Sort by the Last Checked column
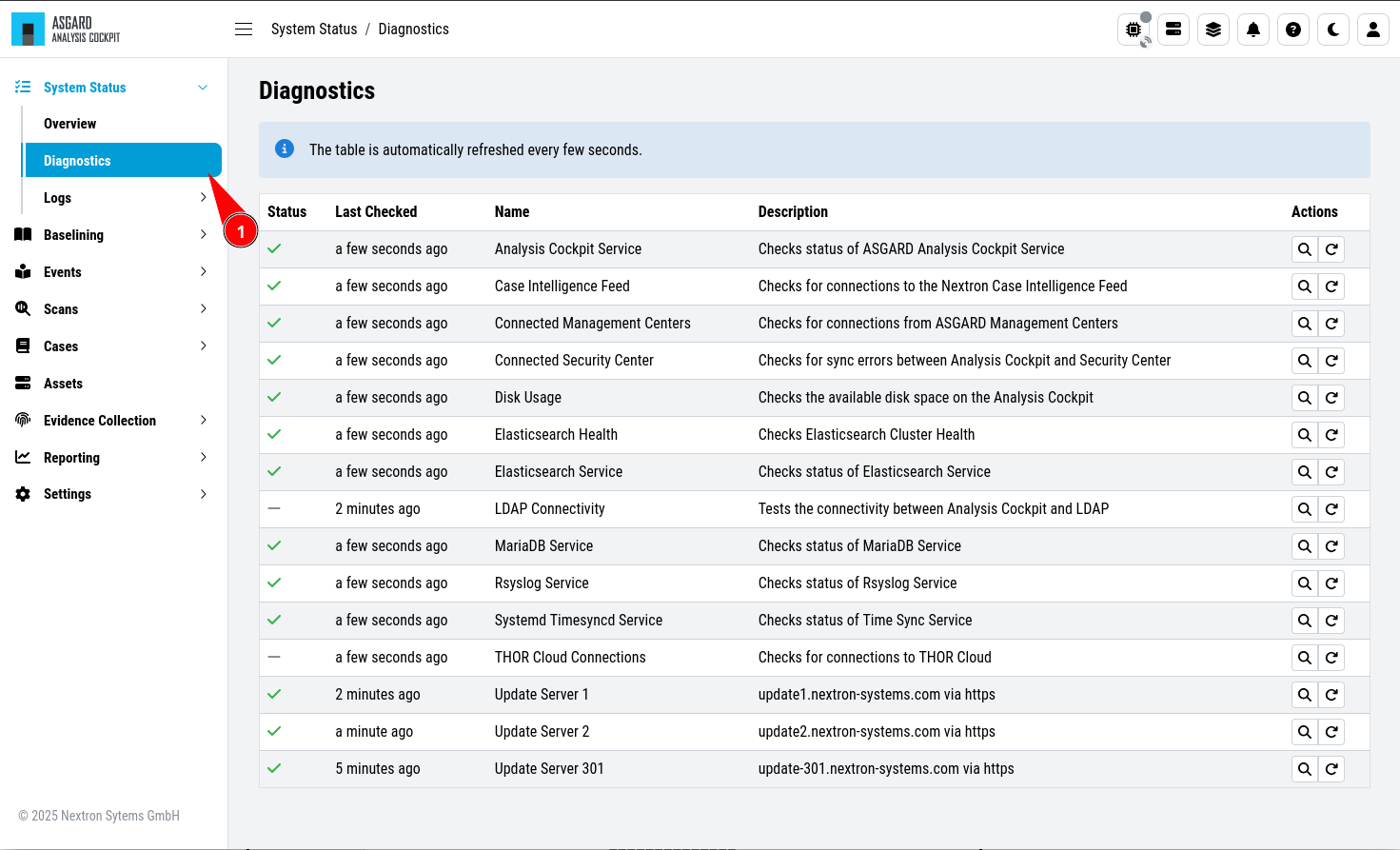Screen dimensions: 1400x850 click(376, 212)
